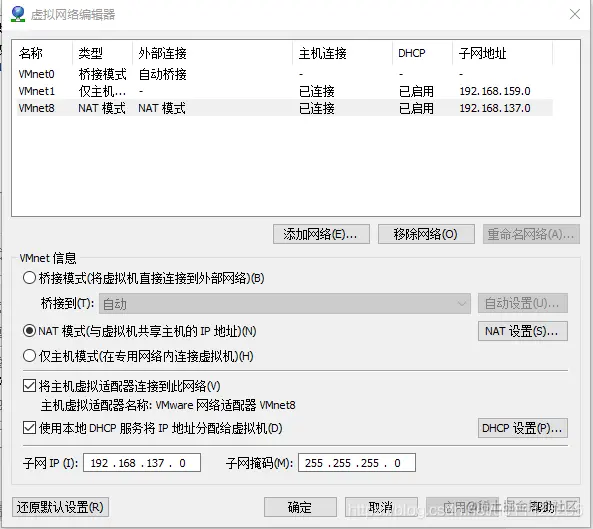This screenshot has width=593, height=529.
Task: Click the 名称 column header
Action: [x=42, y=53]
